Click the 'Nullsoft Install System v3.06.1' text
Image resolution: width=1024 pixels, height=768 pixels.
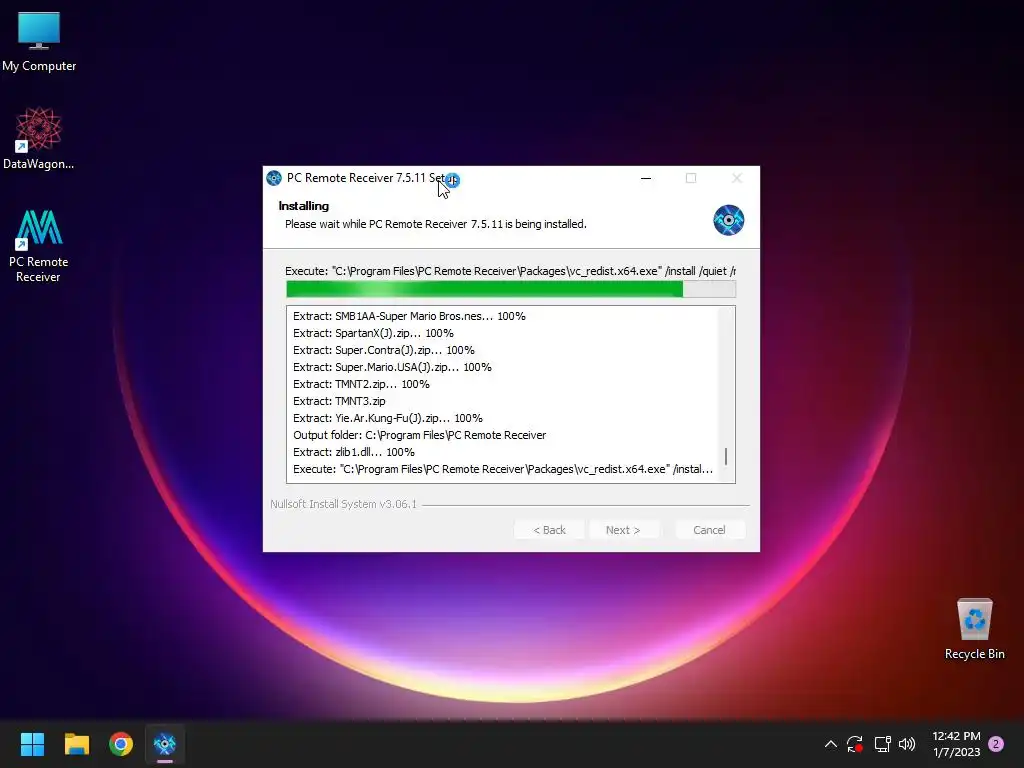[x=344, y=504]
